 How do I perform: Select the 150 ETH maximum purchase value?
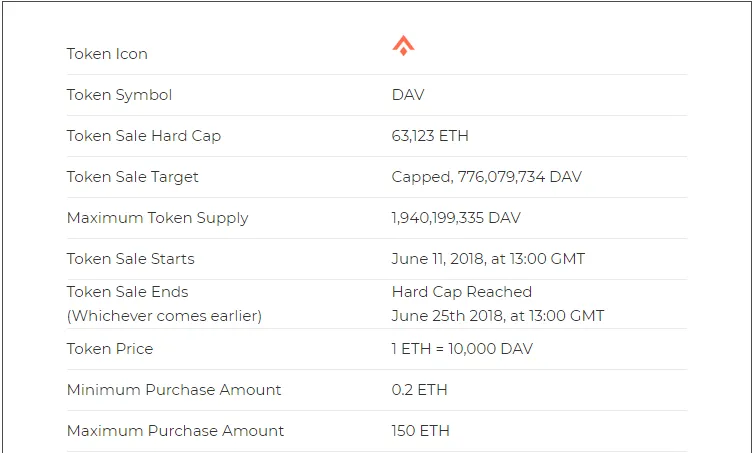(420, 430)
